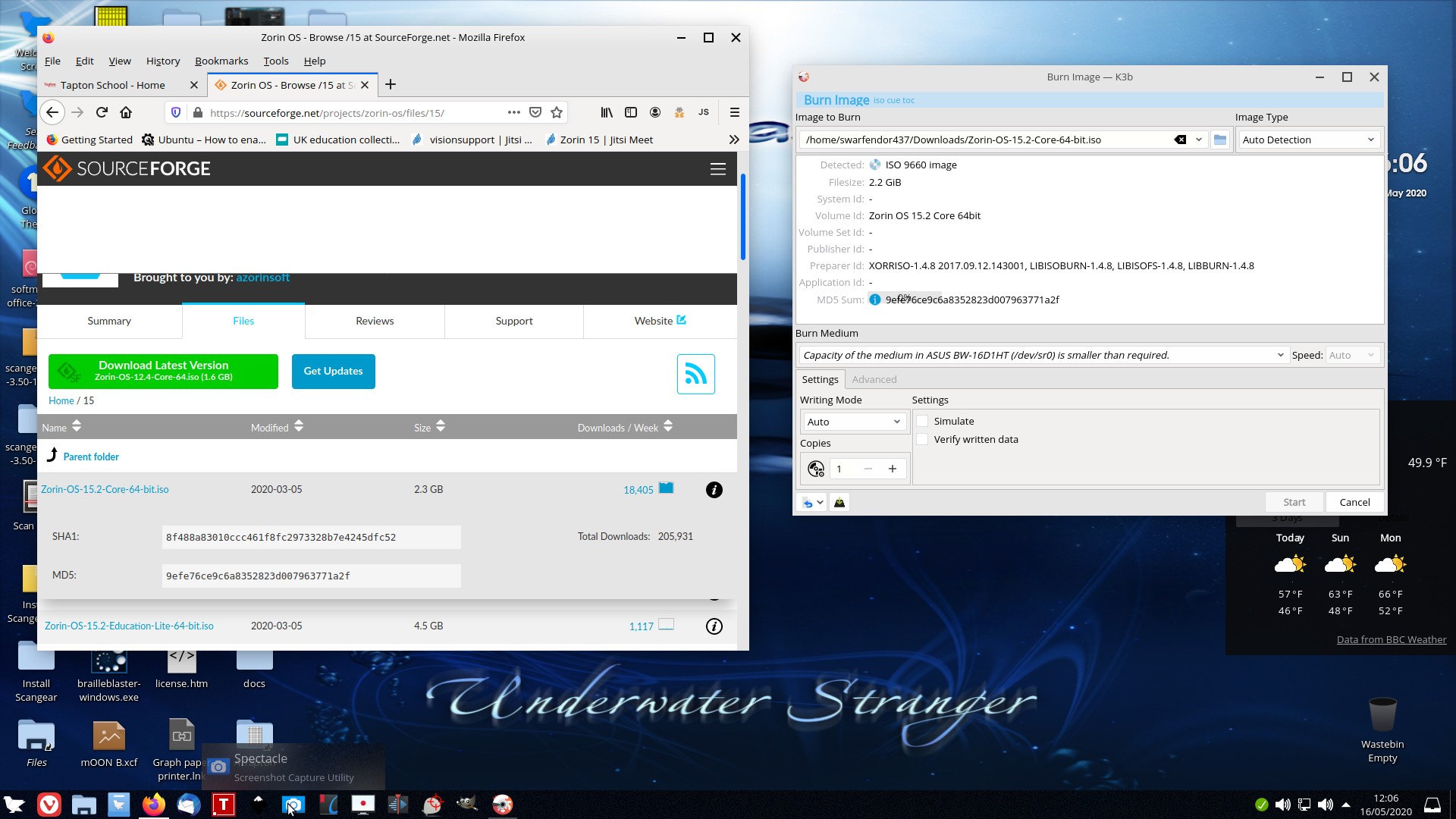Click the Get Updates link on SourceForge
1456x819 pixels.
(x=333, y=371)
